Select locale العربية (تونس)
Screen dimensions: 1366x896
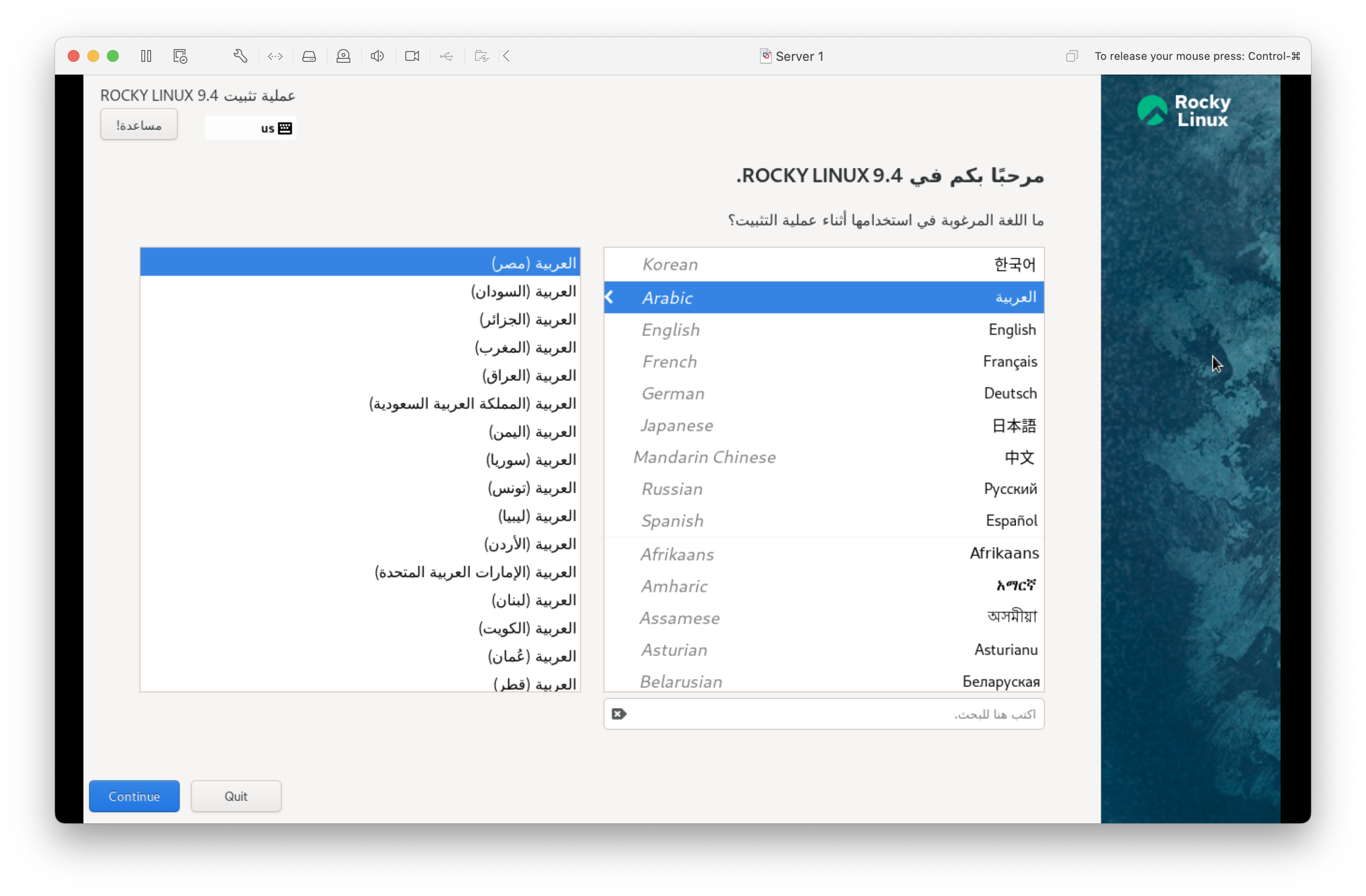click(x=360, y=488)
